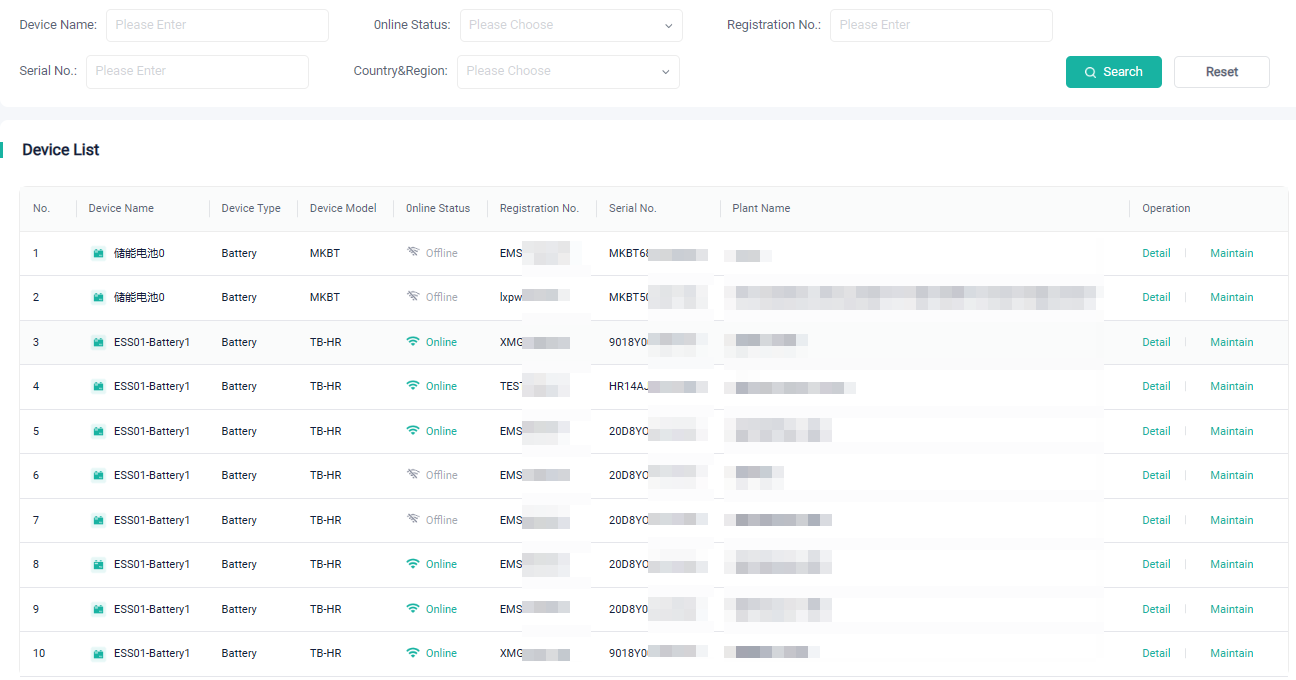The image size is (1296, 680).
Task: Click the battery icon in row 8
Action: [98, 565]
